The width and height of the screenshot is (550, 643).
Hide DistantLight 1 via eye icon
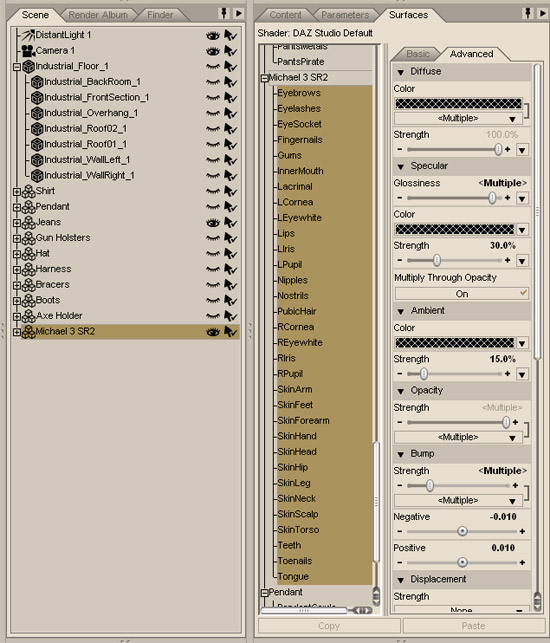pos(213,36)
